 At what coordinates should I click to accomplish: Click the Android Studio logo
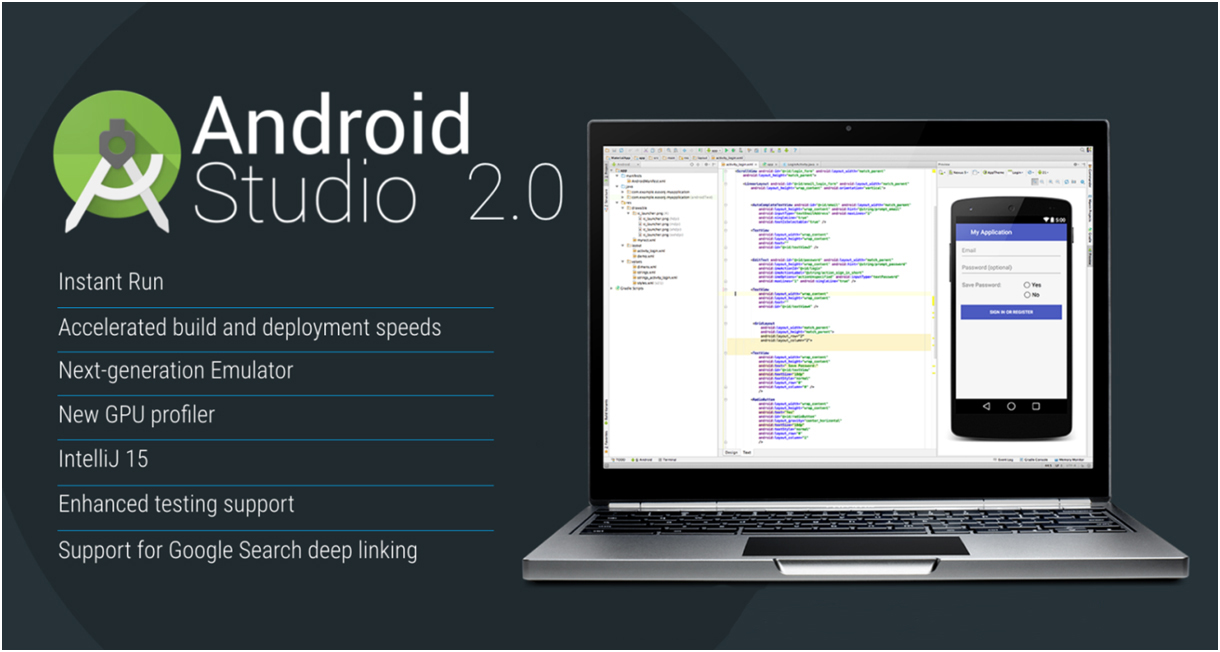pos(117,162)
